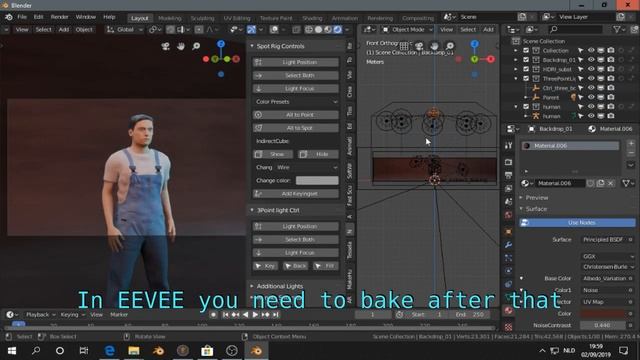Open Active Tool settings tab in properties
This screenshot has width=640, height=360.
[508, 146]
